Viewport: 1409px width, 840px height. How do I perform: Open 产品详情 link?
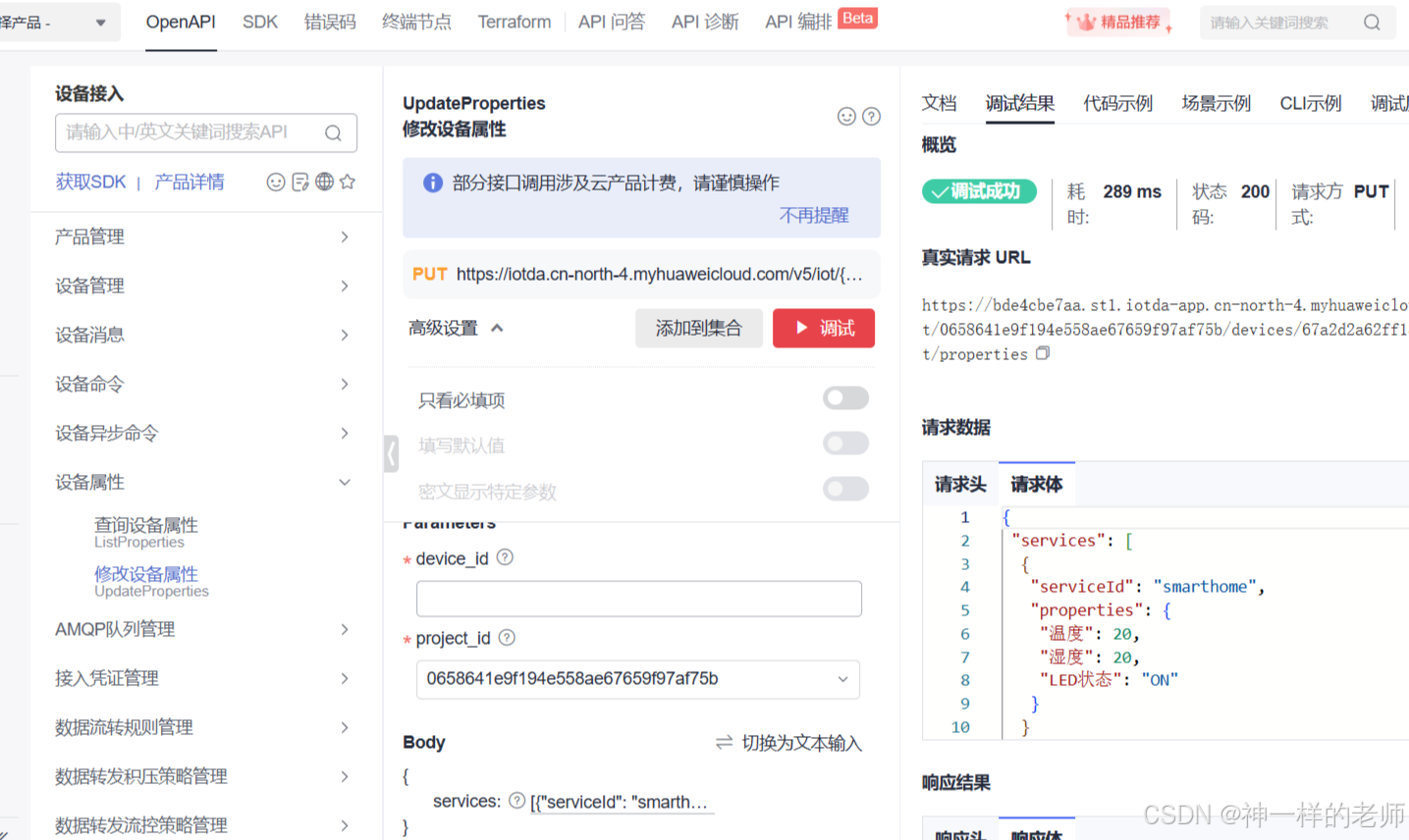tap(190, 182)
